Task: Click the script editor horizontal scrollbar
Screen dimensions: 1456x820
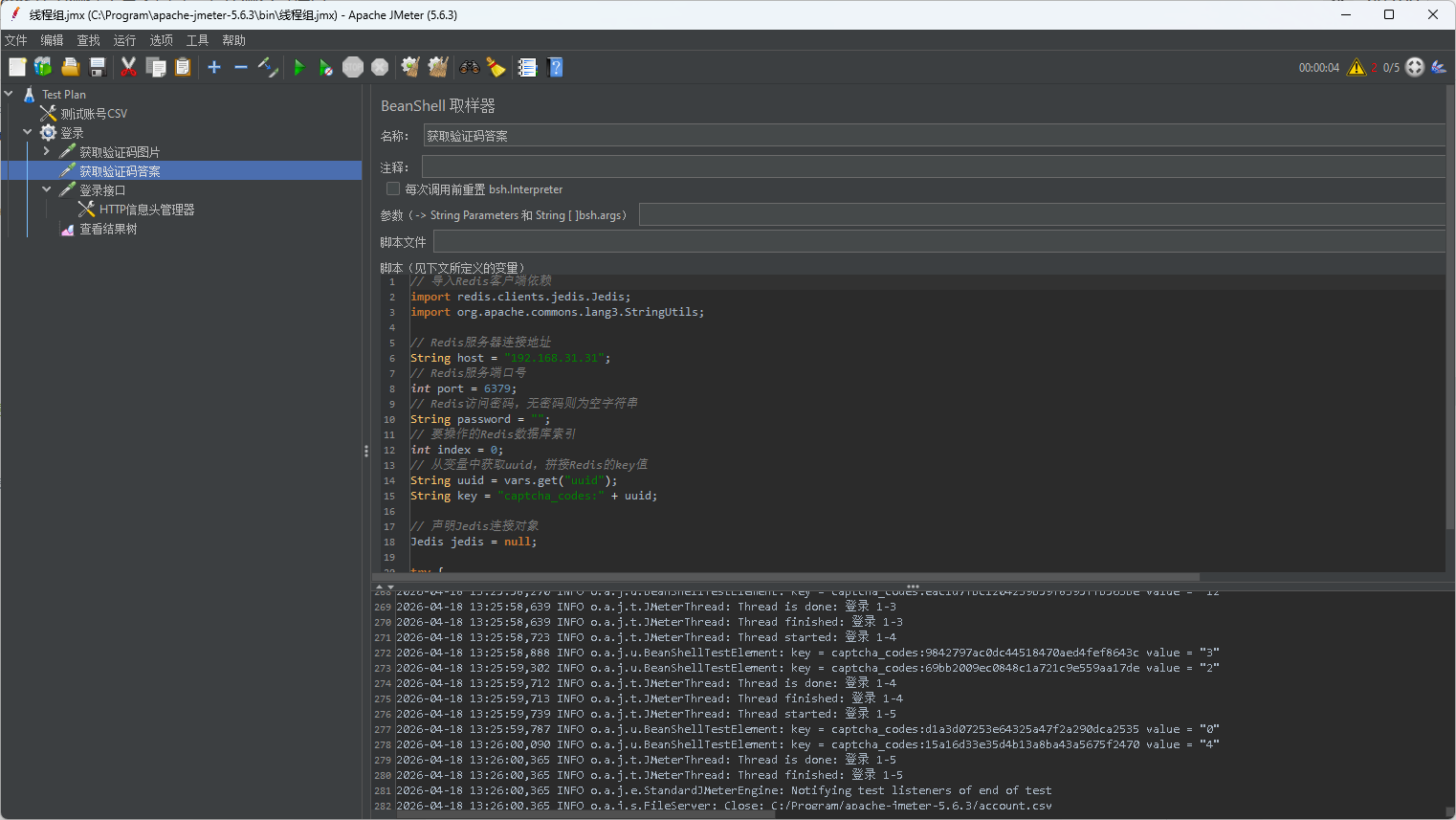Action: (x=785, y=577)
